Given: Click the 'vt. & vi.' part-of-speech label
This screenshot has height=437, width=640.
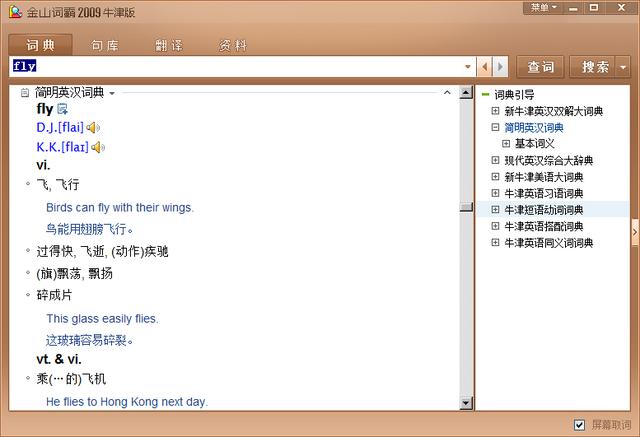Looking at the screenshot, I should 59,359.
